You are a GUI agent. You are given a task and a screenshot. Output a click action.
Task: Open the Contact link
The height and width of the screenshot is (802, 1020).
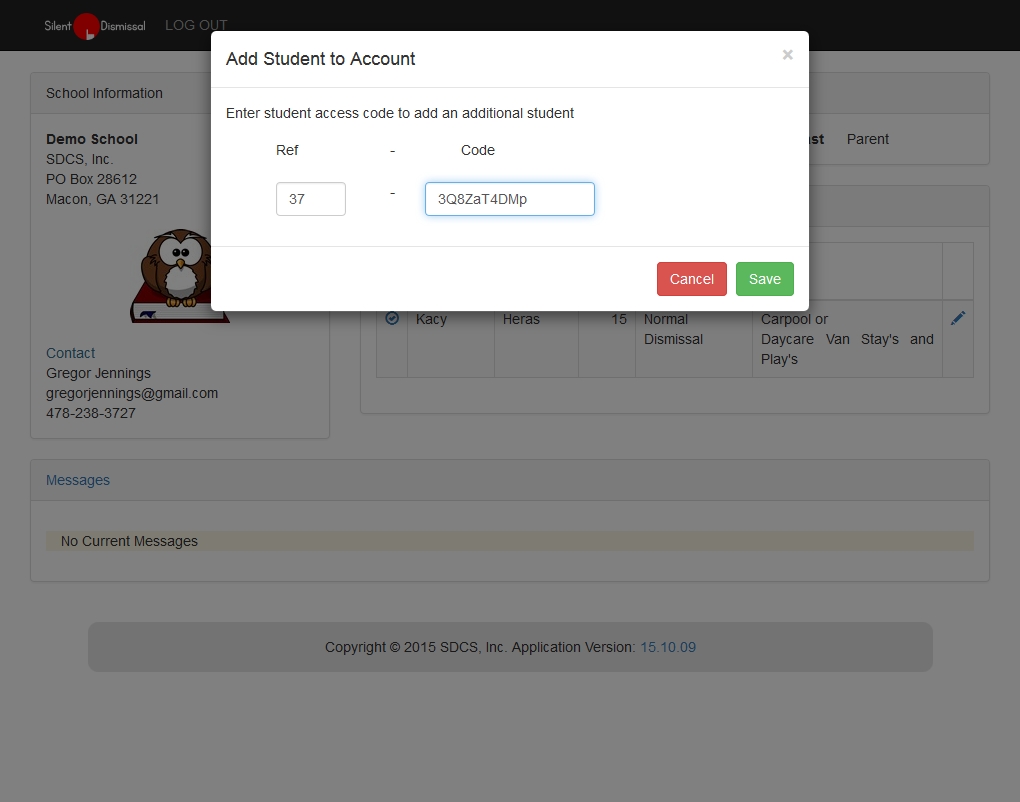[70, 353]
